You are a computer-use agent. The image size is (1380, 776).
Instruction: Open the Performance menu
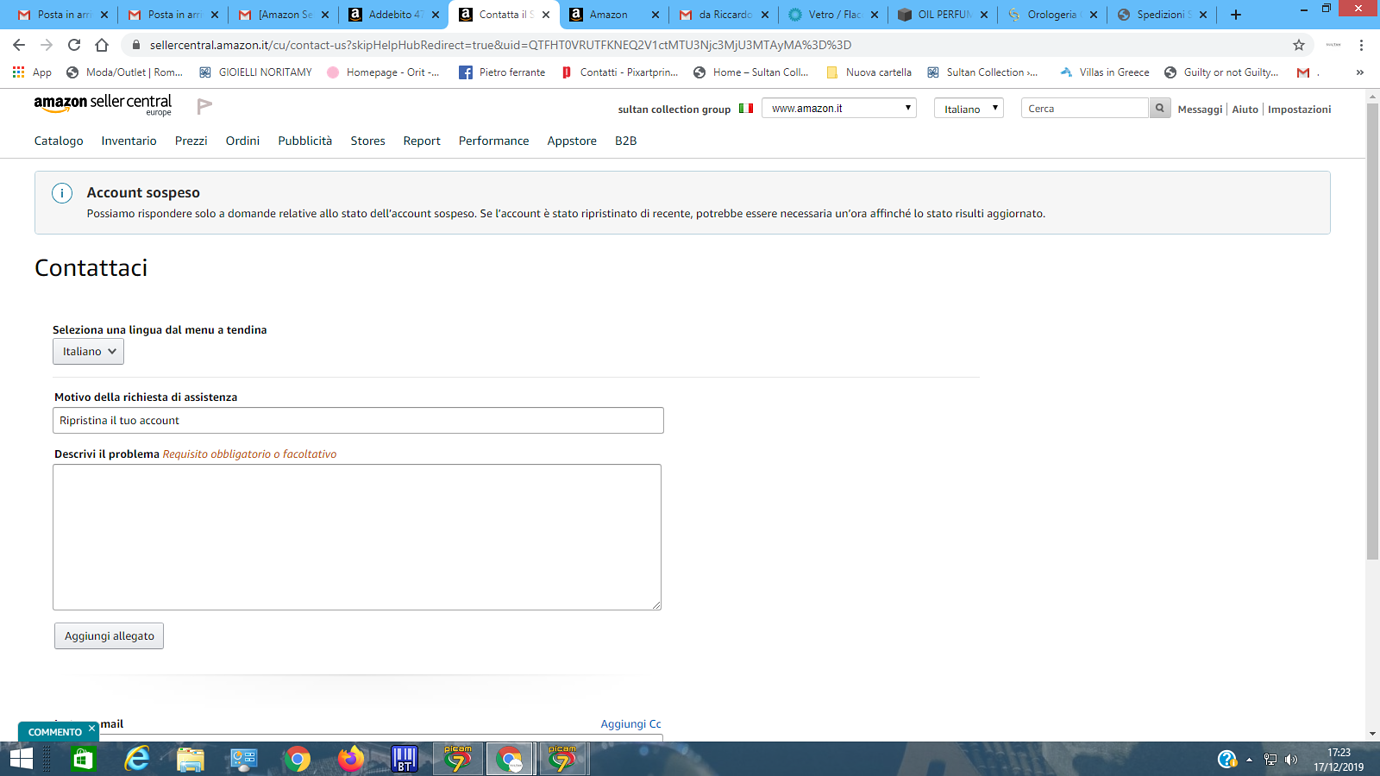[494, 141]
